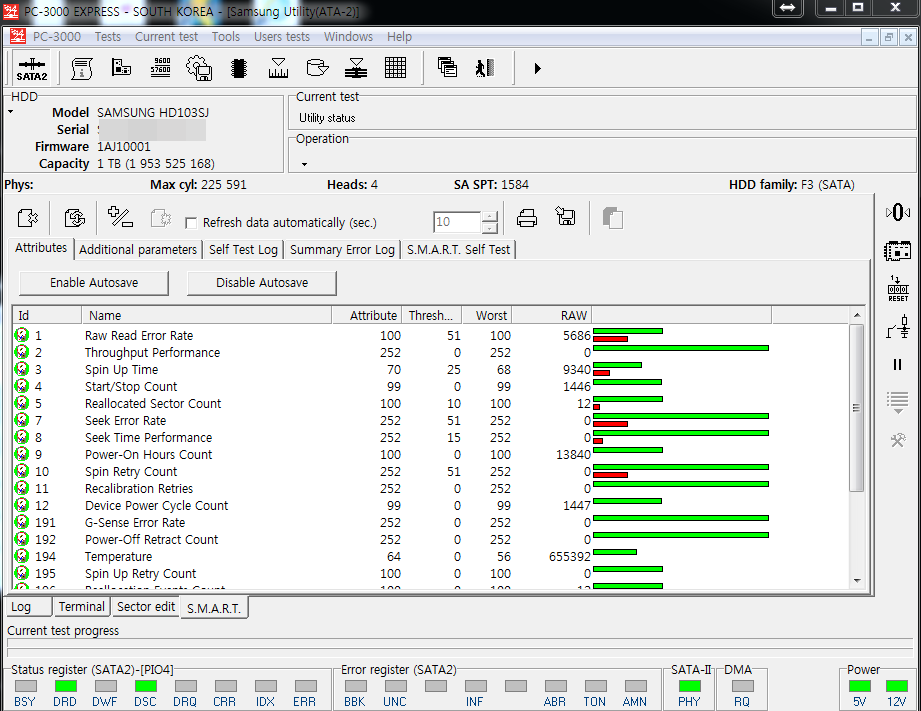Open the gear with disk utility icon

[x=199, y=69]
